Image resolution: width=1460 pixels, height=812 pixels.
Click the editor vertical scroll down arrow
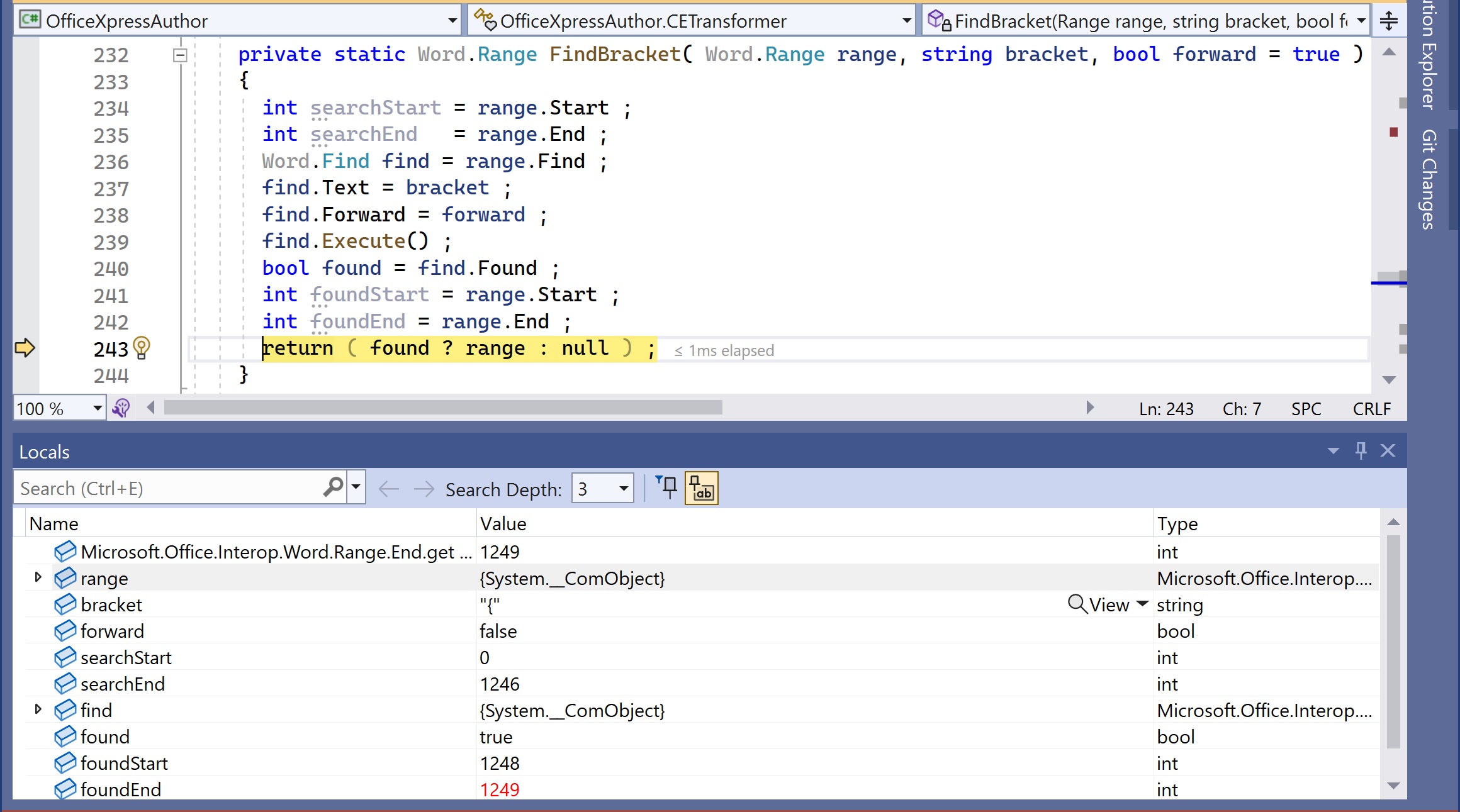coord(1389,379)
